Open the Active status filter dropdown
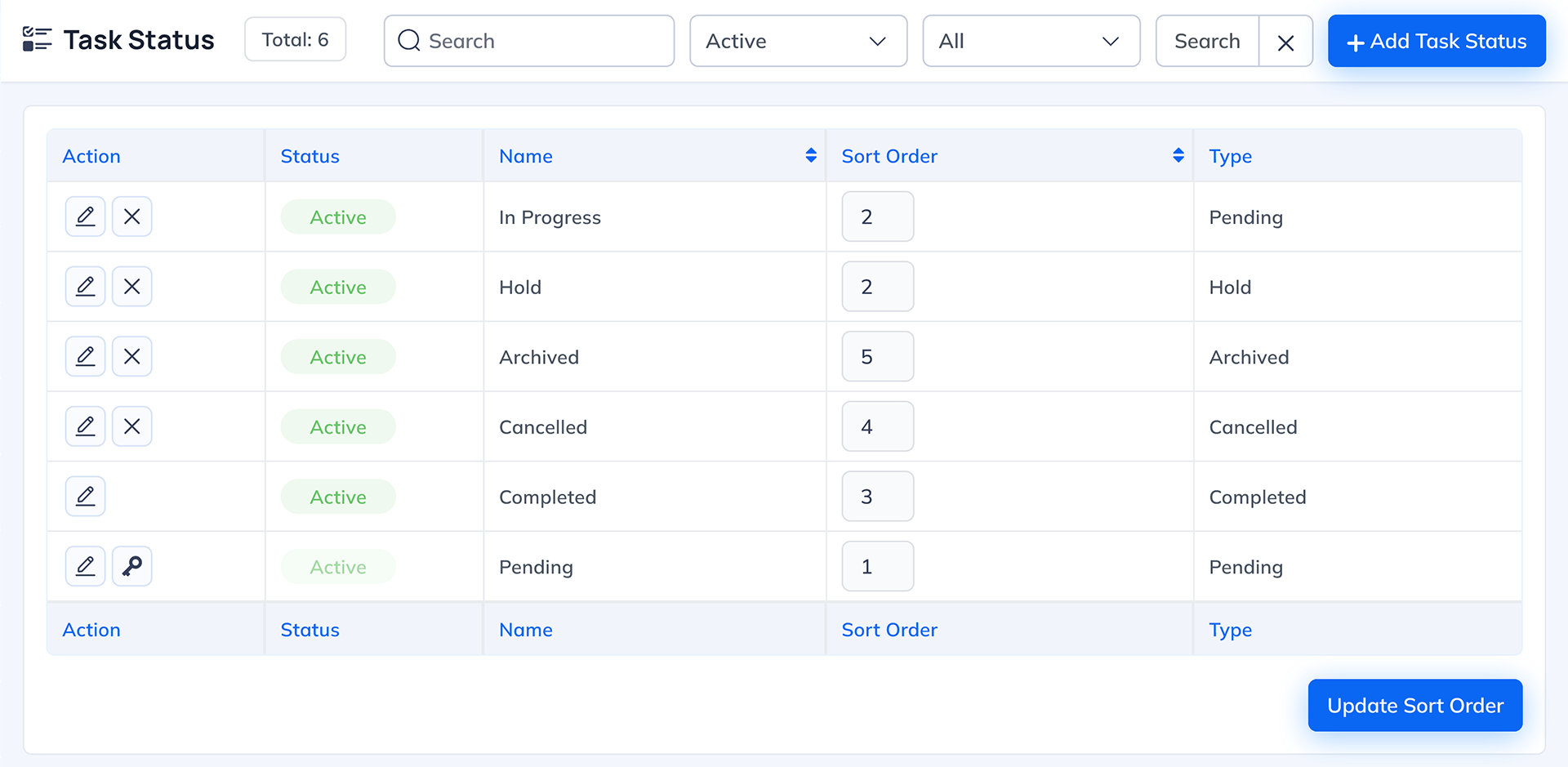This screenshot has width=1568, height=767. (798, 41)
